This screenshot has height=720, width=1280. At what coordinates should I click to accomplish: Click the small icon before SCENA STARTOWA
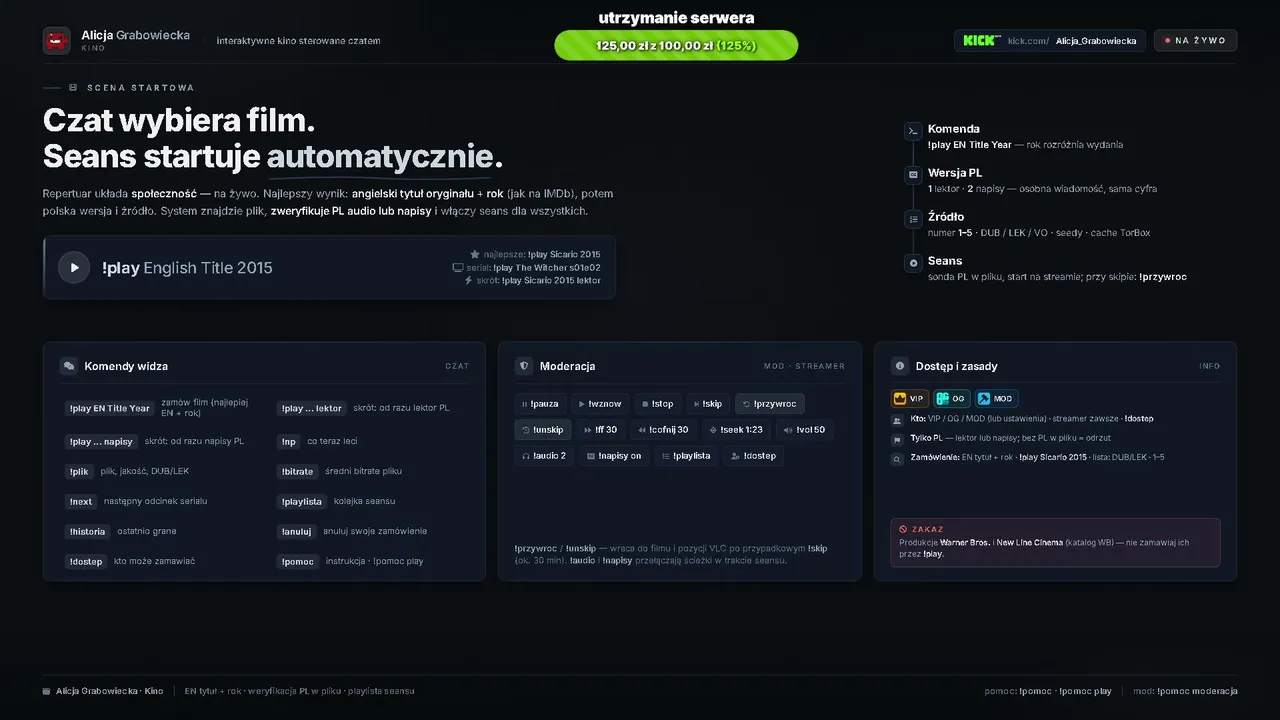pyautogui.click(x=73, y=88)
